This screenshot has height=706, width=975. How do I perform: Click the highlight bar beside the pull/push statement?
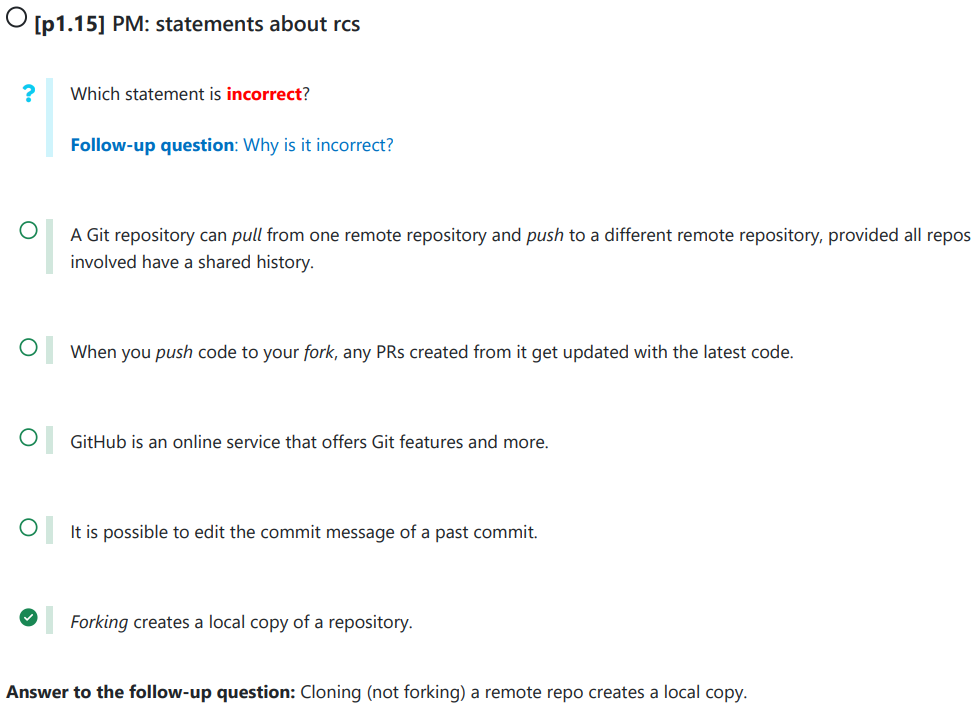[49, 247]
